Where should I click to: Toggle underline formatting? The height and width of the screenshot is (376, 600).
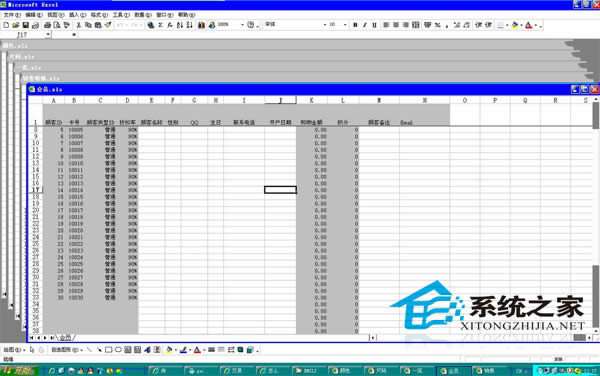(374, 25)
